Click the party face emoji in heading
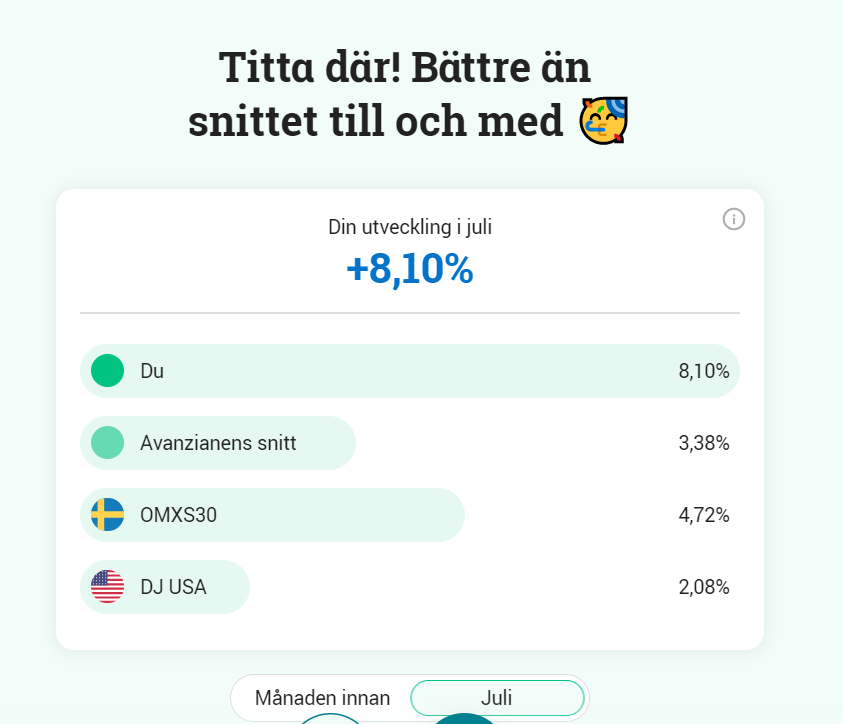The width and height of the screenshot is (843, 724). (x=603, y=122)
